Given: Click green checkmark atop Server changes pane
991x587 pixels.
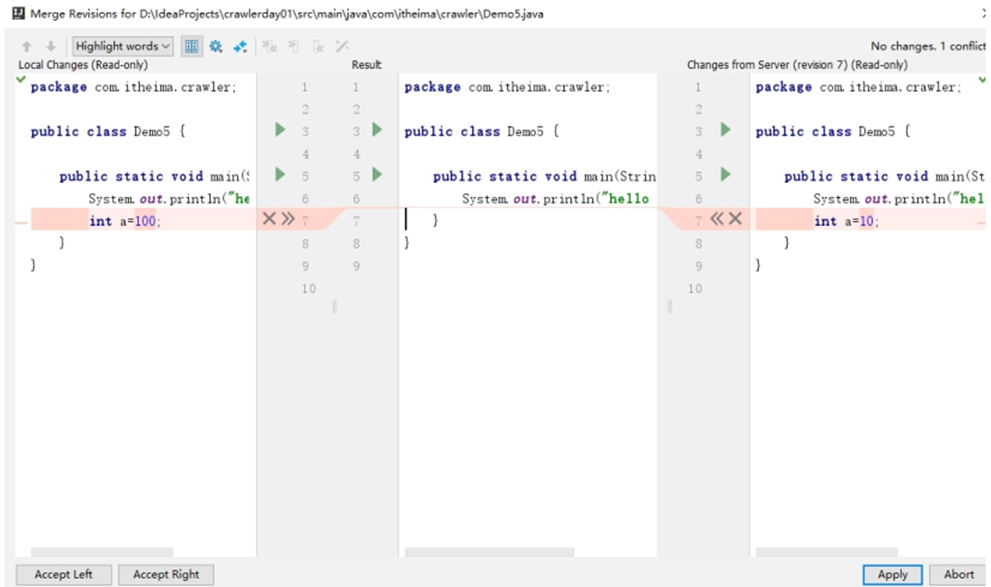Looking at the screenshot, I should click(x=982, y=80).
